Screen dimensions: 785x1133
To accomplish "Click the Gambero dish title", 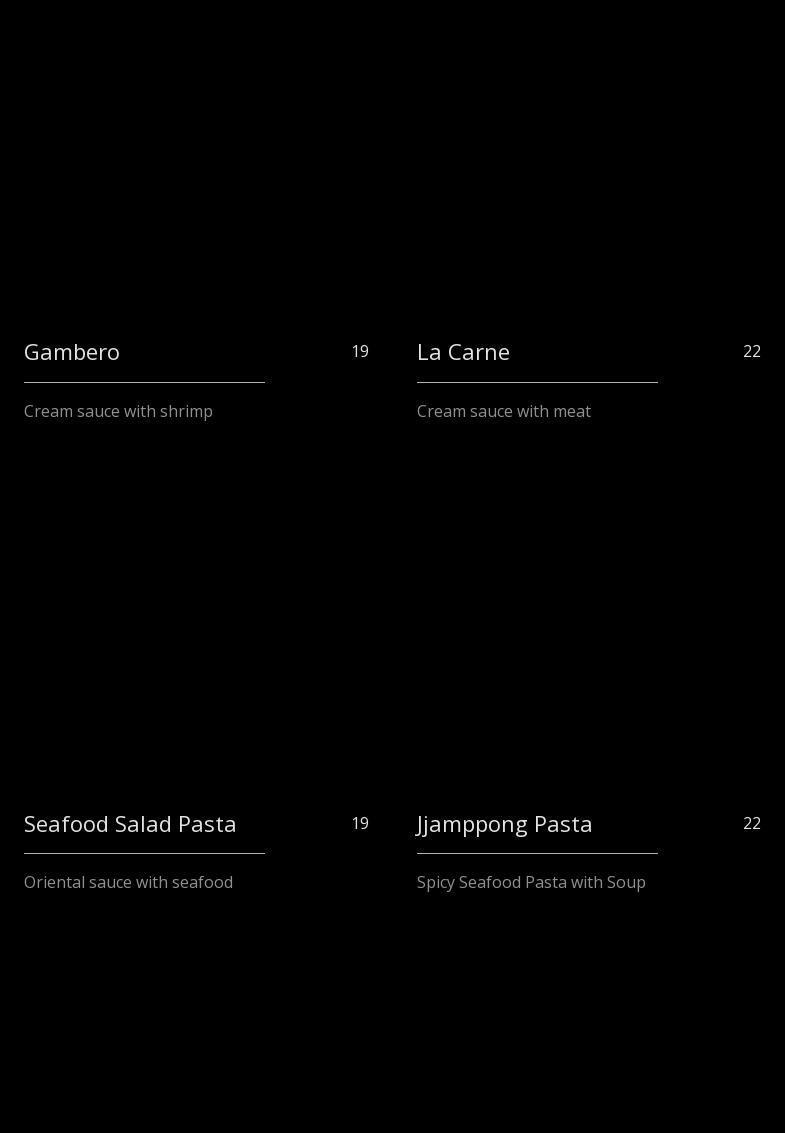I will [x=72, y=352].
